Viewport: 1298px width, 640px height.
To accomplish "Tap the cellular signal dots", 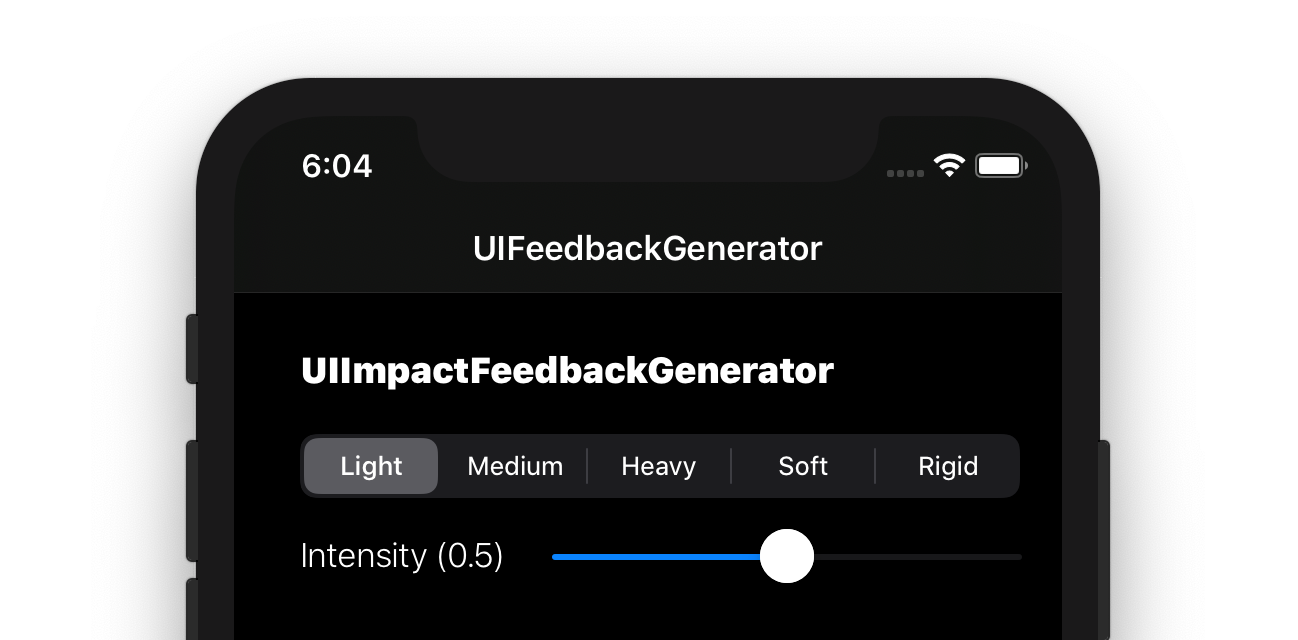I will (x=905, y=173).
